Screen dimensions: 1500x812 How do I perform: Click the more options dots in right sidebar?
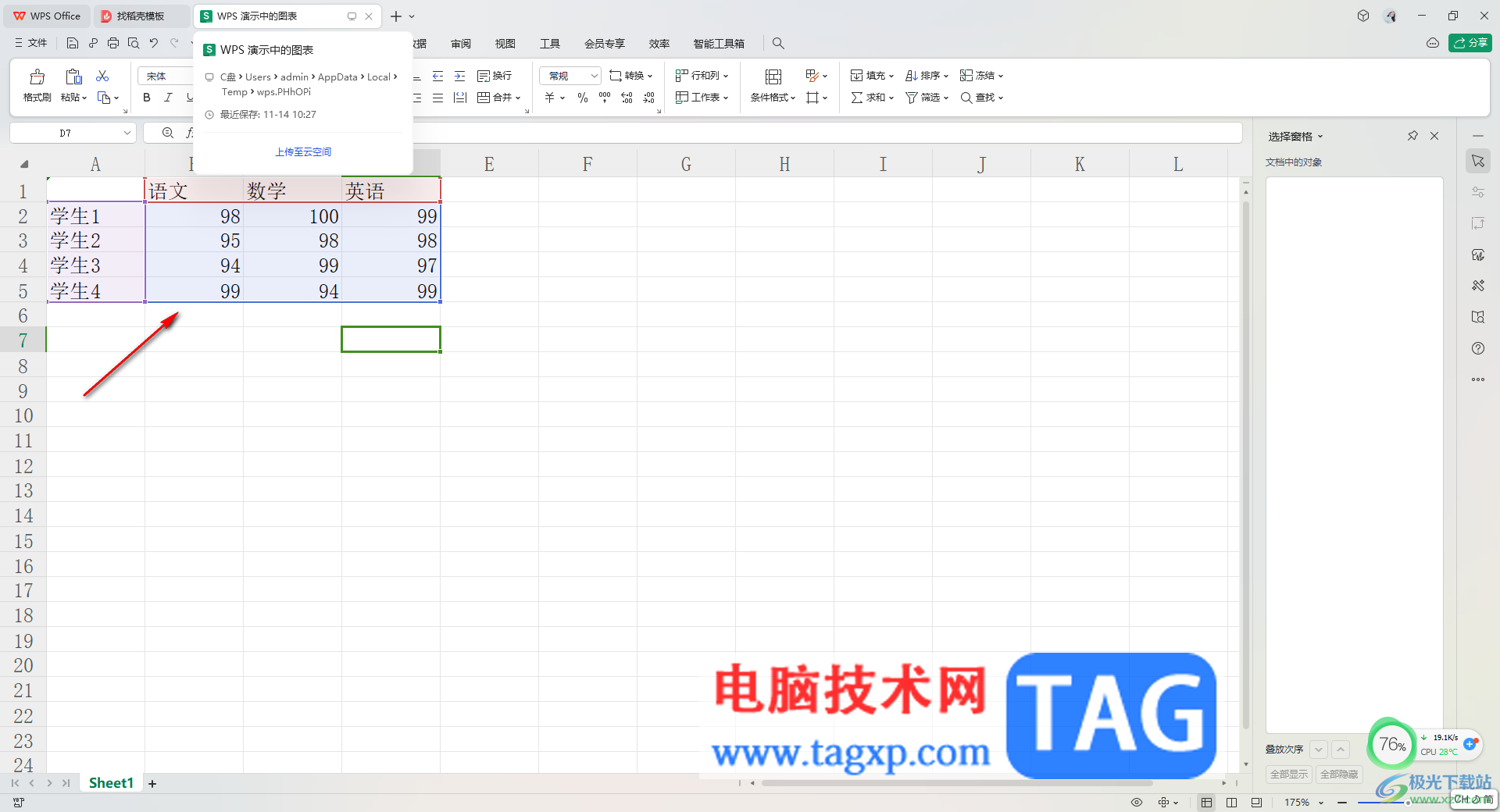[1478, 379]
